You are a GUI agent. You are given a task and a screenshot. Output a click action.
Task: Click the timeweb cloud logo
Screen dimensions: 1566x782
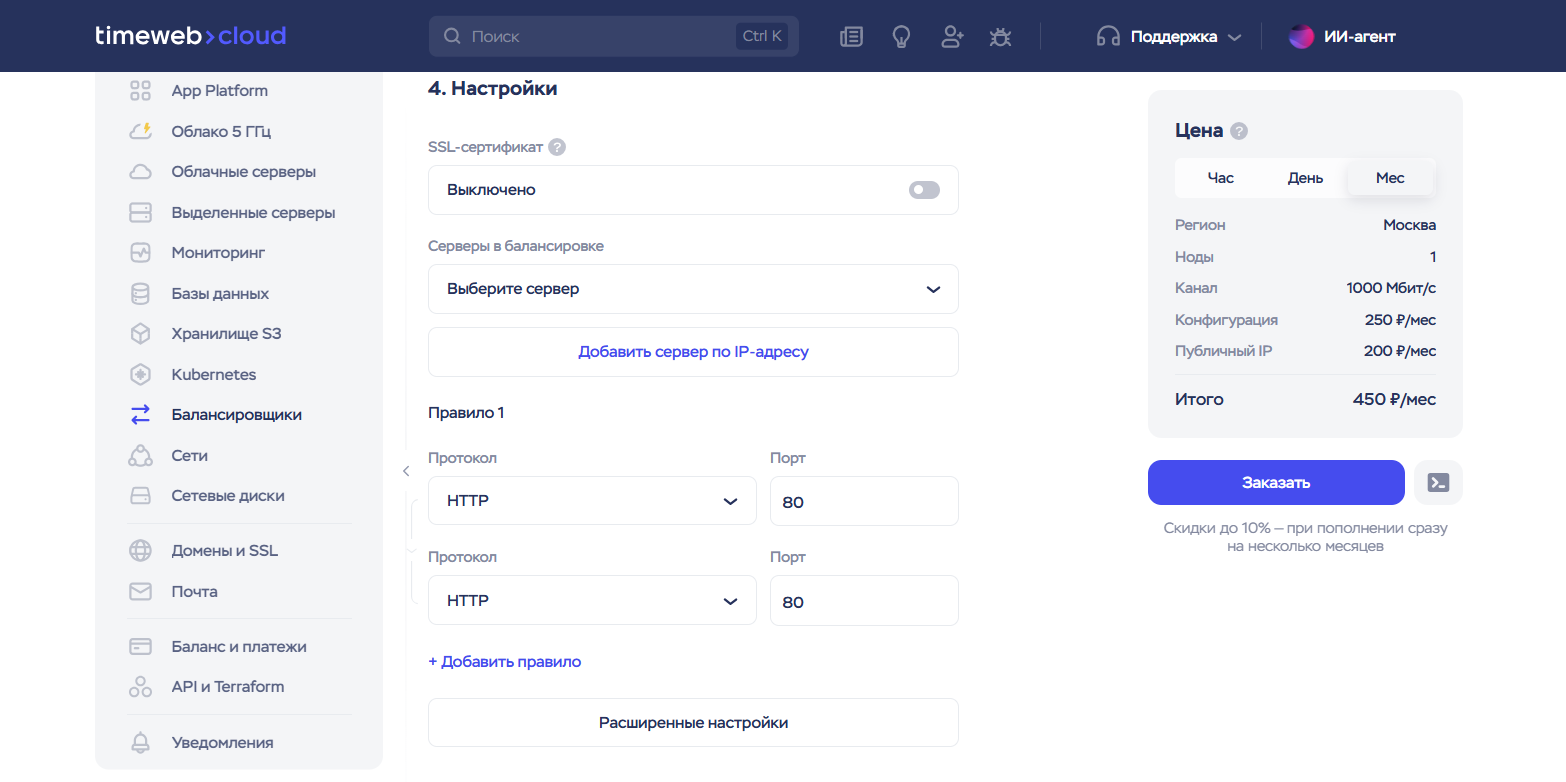(191, 36)
